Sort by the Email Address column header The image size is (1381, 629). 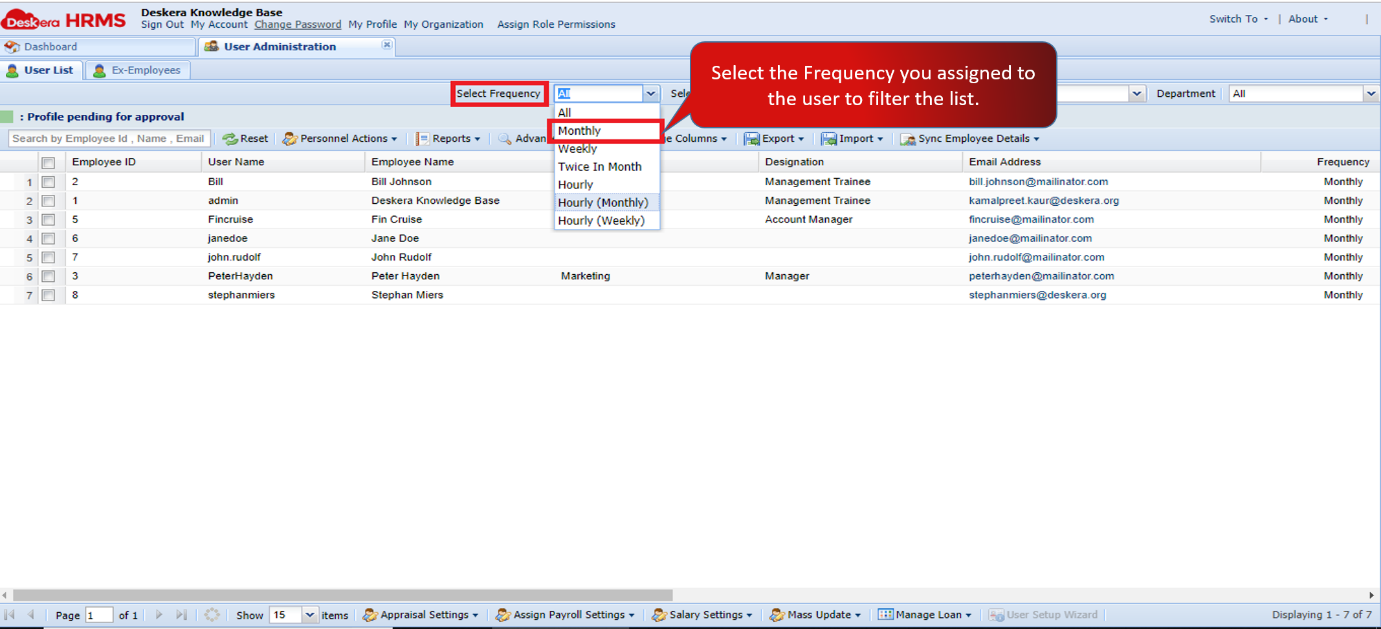(x=1112, y=162)
